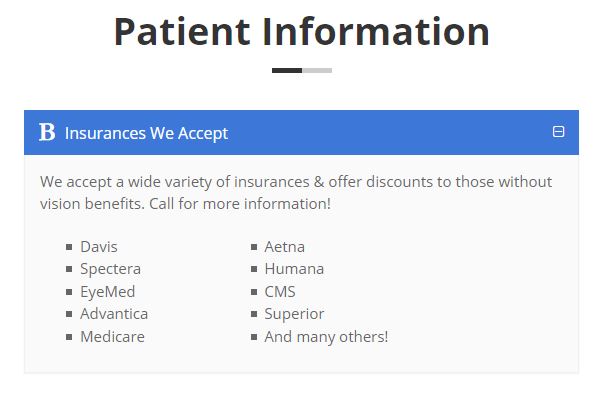Click CMS insurance entry
The image size is (603, 414).
[280, 292]
